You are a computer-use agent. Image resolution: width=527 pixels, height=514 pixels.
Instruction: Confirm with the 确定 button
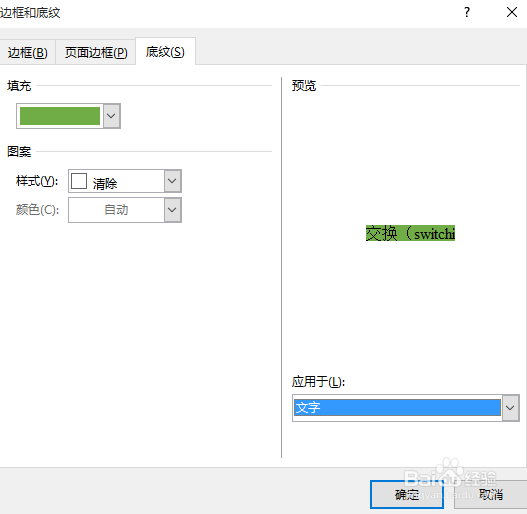coord(407,494)
